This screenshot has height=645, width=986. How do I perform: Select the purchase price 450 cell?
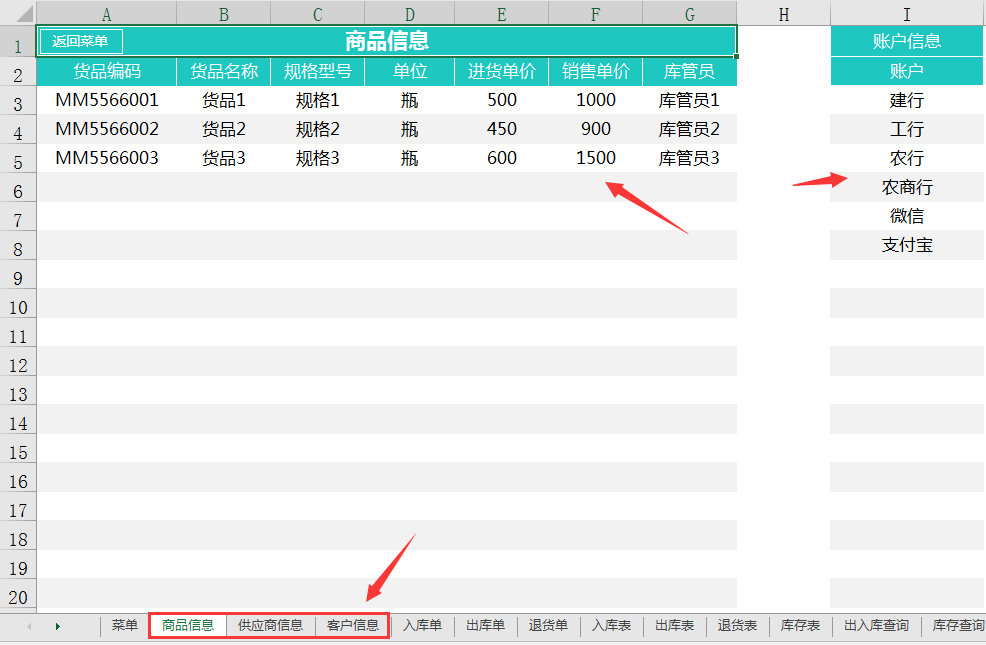point(501,129)
